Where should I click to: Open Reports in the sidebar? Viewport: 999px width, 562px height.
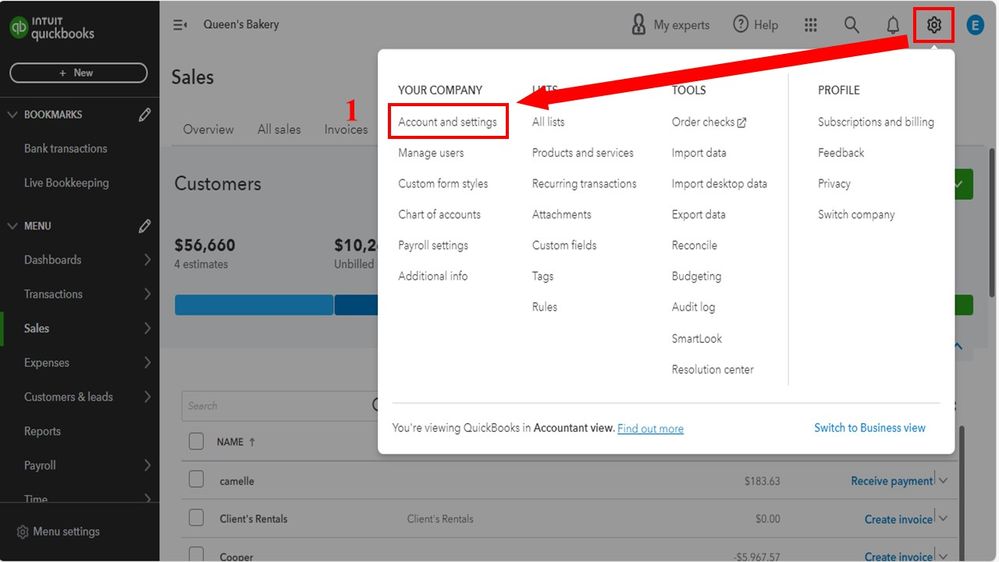tap(42, 431)
